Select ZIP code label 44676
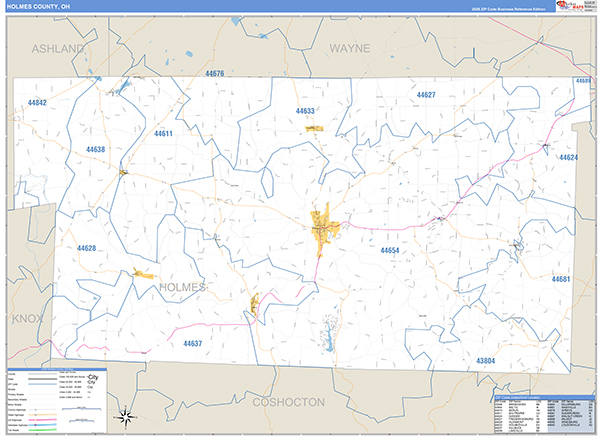The height and width of the screenshot is (436, 600). point(215,73)
